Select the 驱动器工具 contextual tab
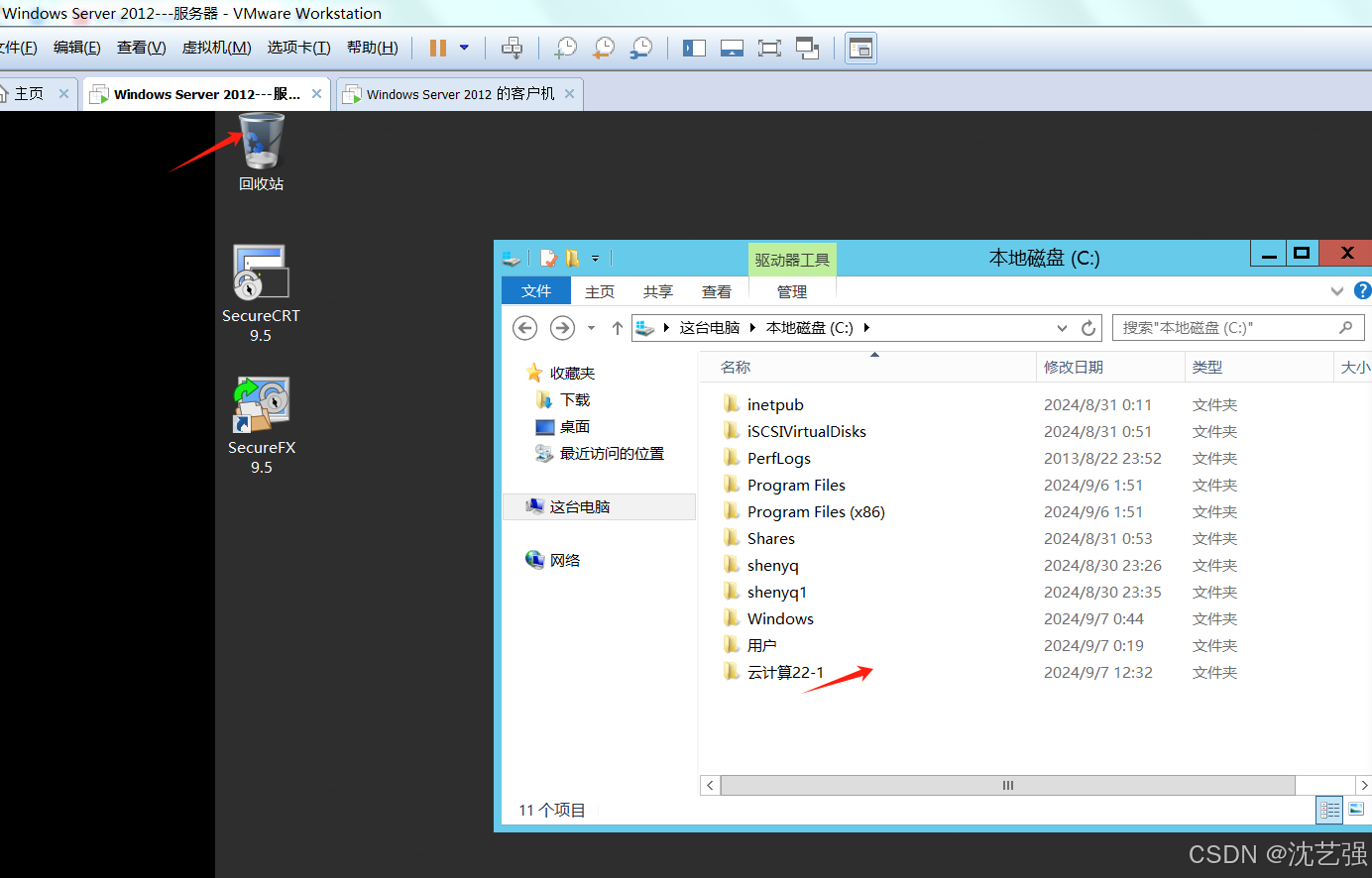Viewport: 1372px width, 878px height. (791, 258)
